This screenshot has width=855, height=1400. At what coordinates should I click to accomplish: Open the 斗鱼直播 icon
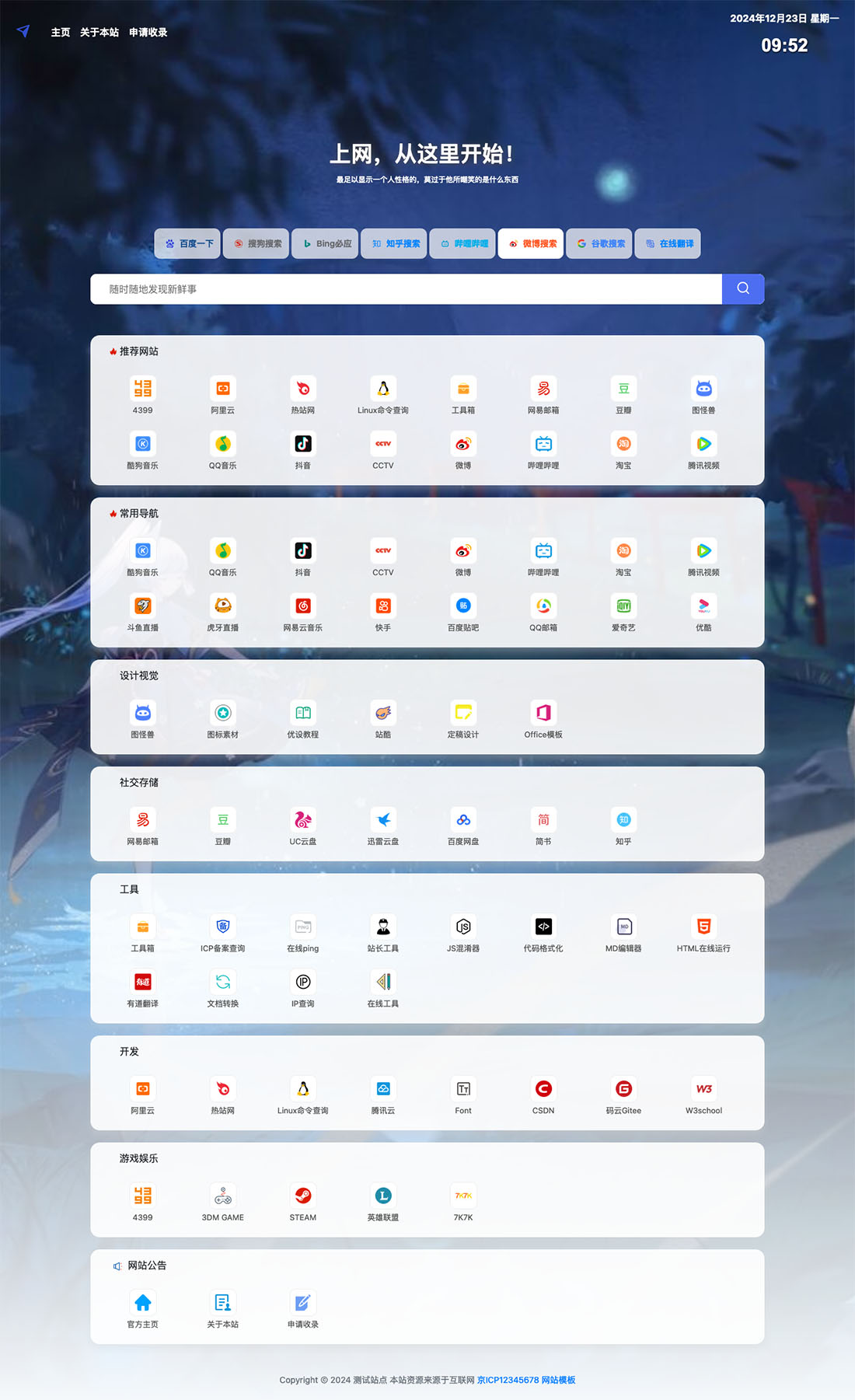tap(143, 606)
